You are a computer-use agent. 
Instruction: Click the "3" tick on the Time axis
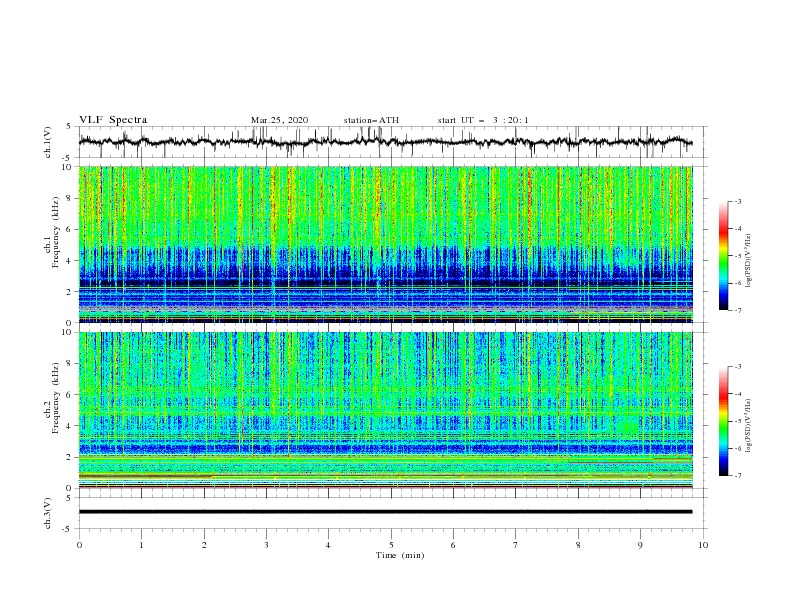(x=266, y=545)
